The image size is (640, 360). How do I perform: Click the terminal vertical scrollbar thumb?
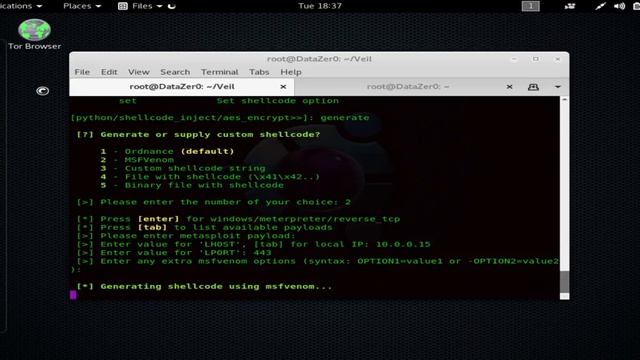tap(564, 282)
